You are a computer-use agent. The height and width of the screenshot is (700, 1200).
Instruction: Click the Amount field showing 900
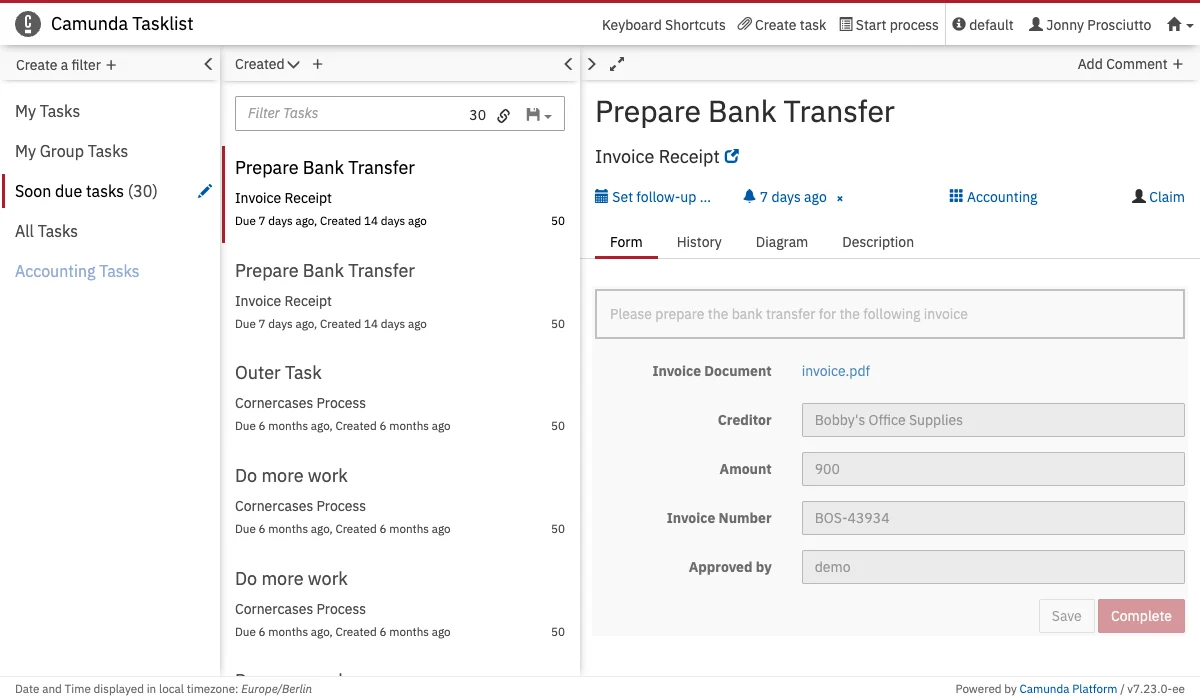coord(993,469)
